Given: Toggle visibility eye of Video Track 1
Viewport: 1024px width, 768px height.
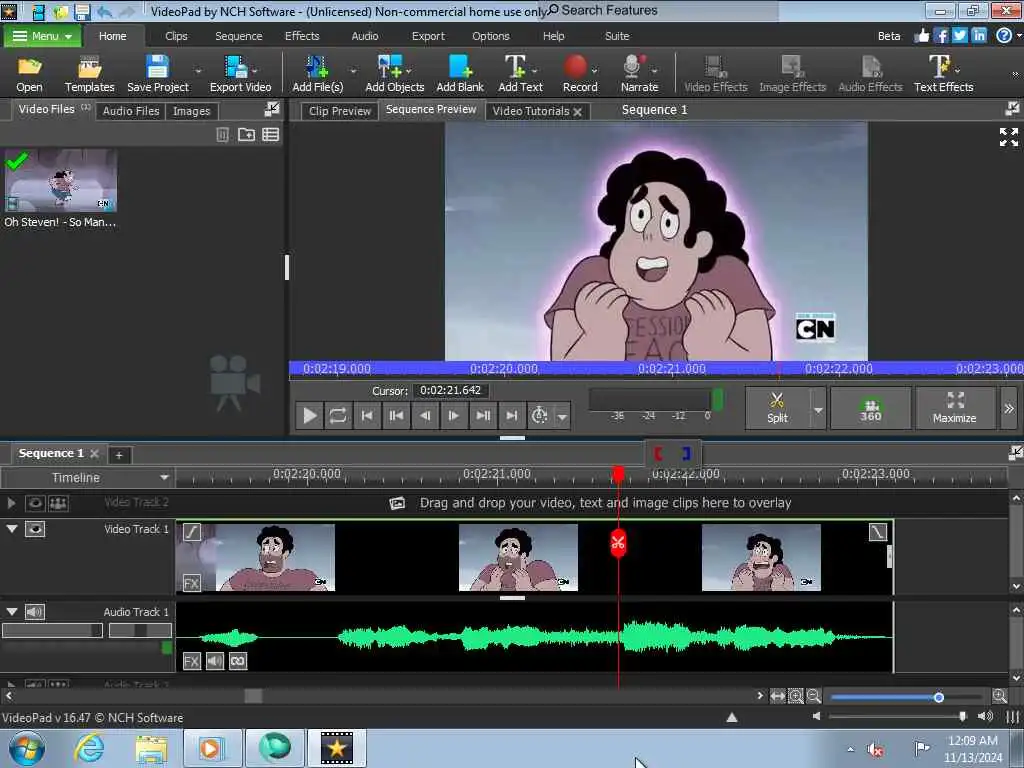Looking at the screenshot, I should [35, 529].
